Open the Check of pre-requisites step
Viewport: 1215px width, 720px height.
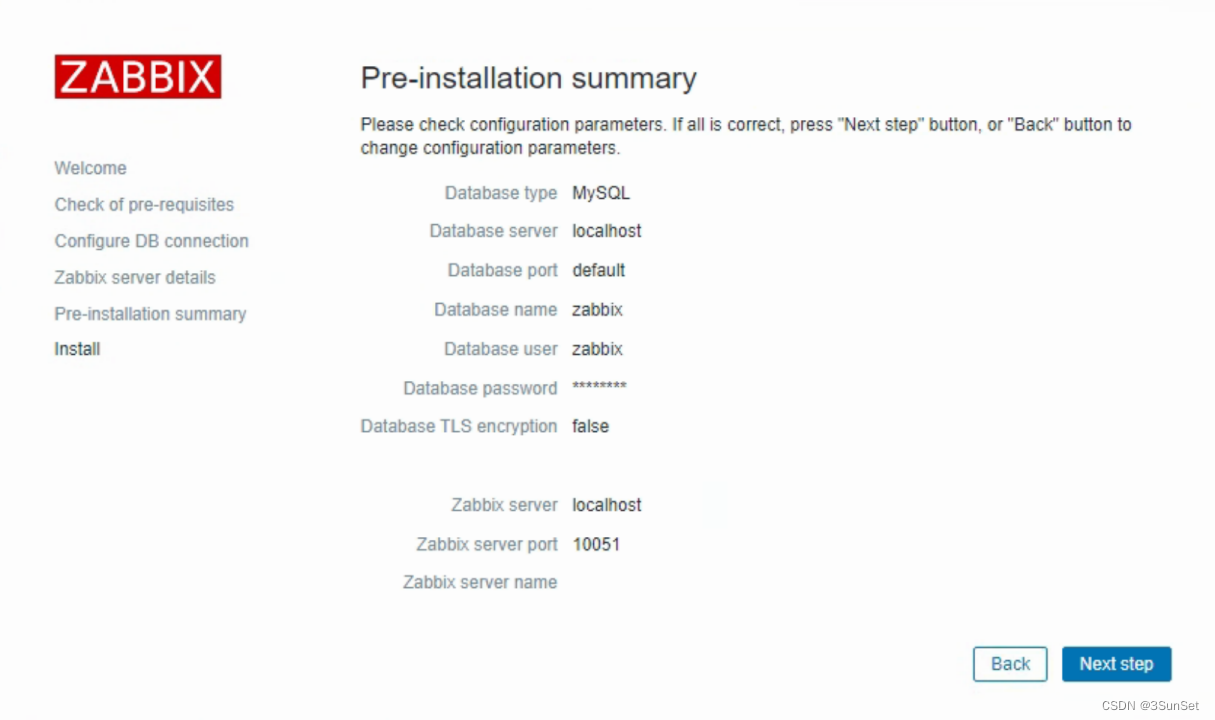pyautogui.click(x=144, y=205)
